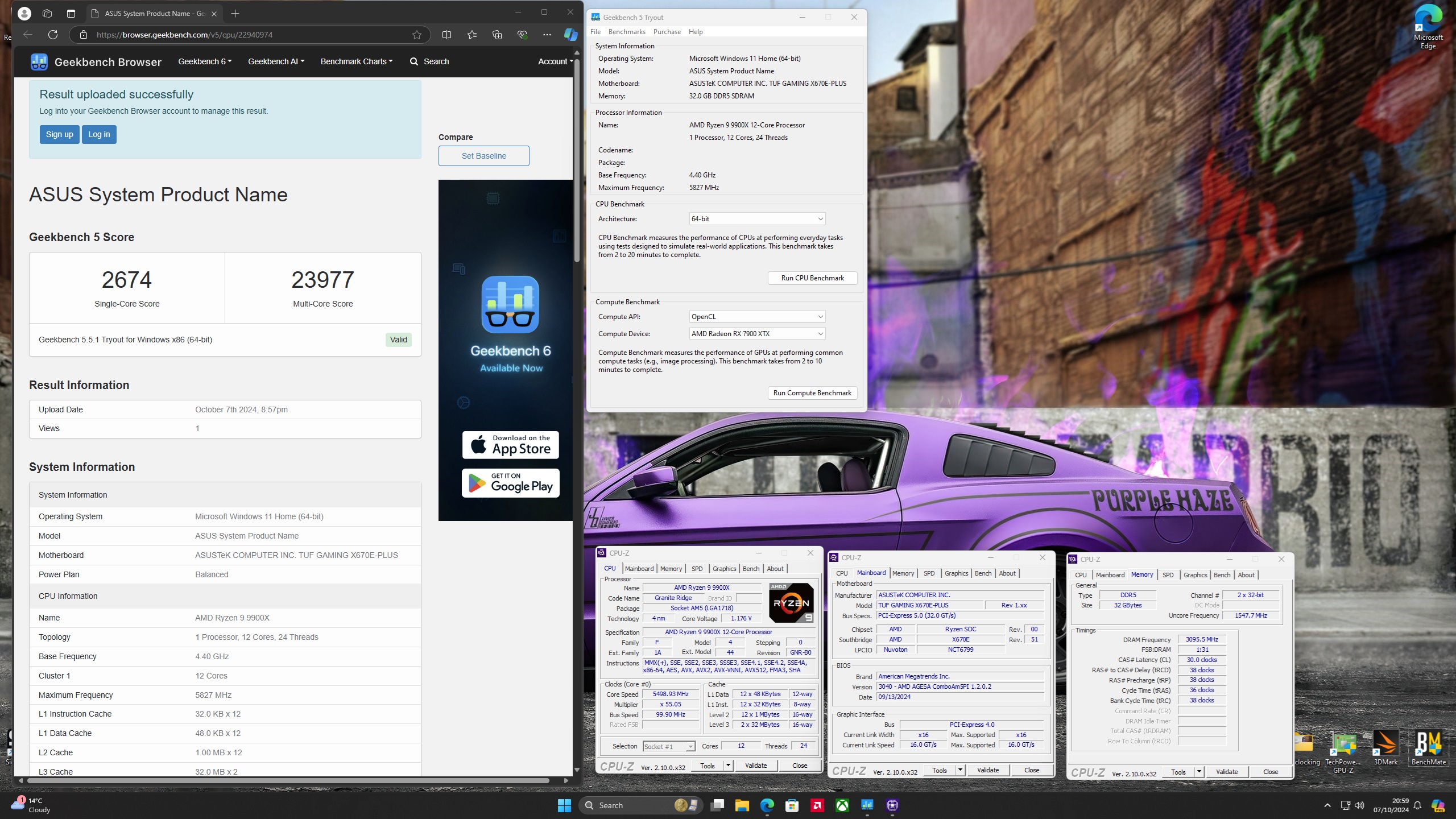The height and width of the screenshot is (819, 1456).
Task: Click Validate in the CPU-Z CPU window
Action: pos(756,766)
